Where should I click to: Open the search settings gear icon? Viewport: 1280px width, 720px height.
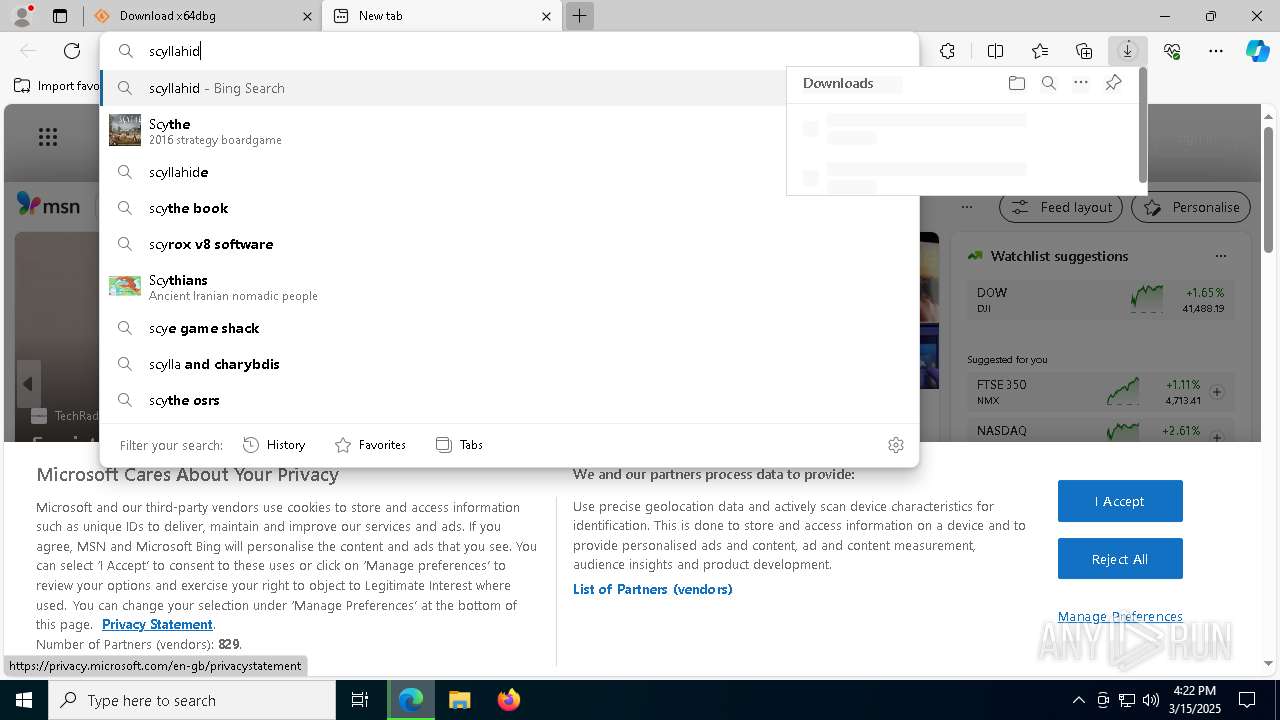tap(896, 445)
